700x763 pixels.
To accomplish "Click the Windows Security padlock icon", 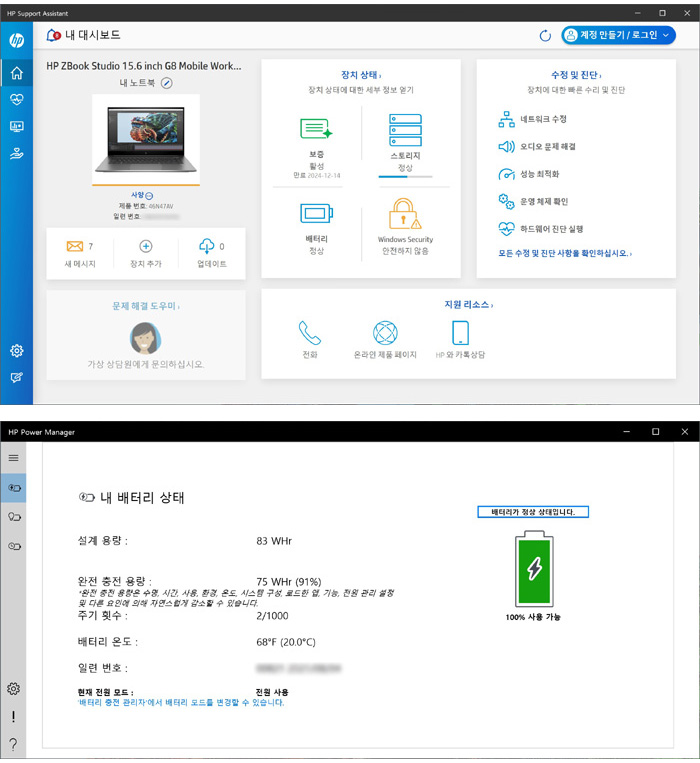I will 405,214.
